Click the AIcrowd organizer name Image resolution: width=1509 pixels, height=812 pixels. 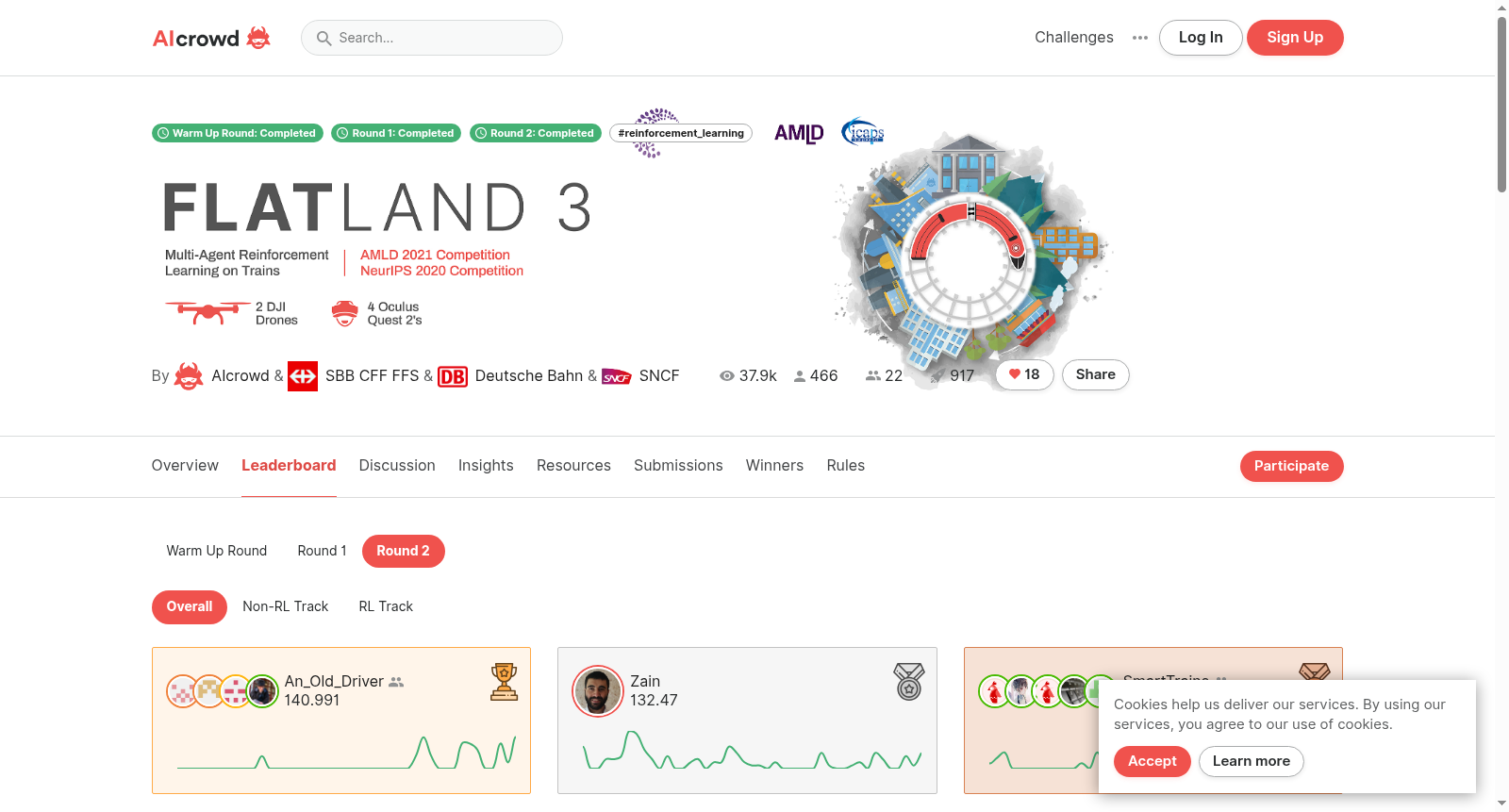tap(240, 376)
